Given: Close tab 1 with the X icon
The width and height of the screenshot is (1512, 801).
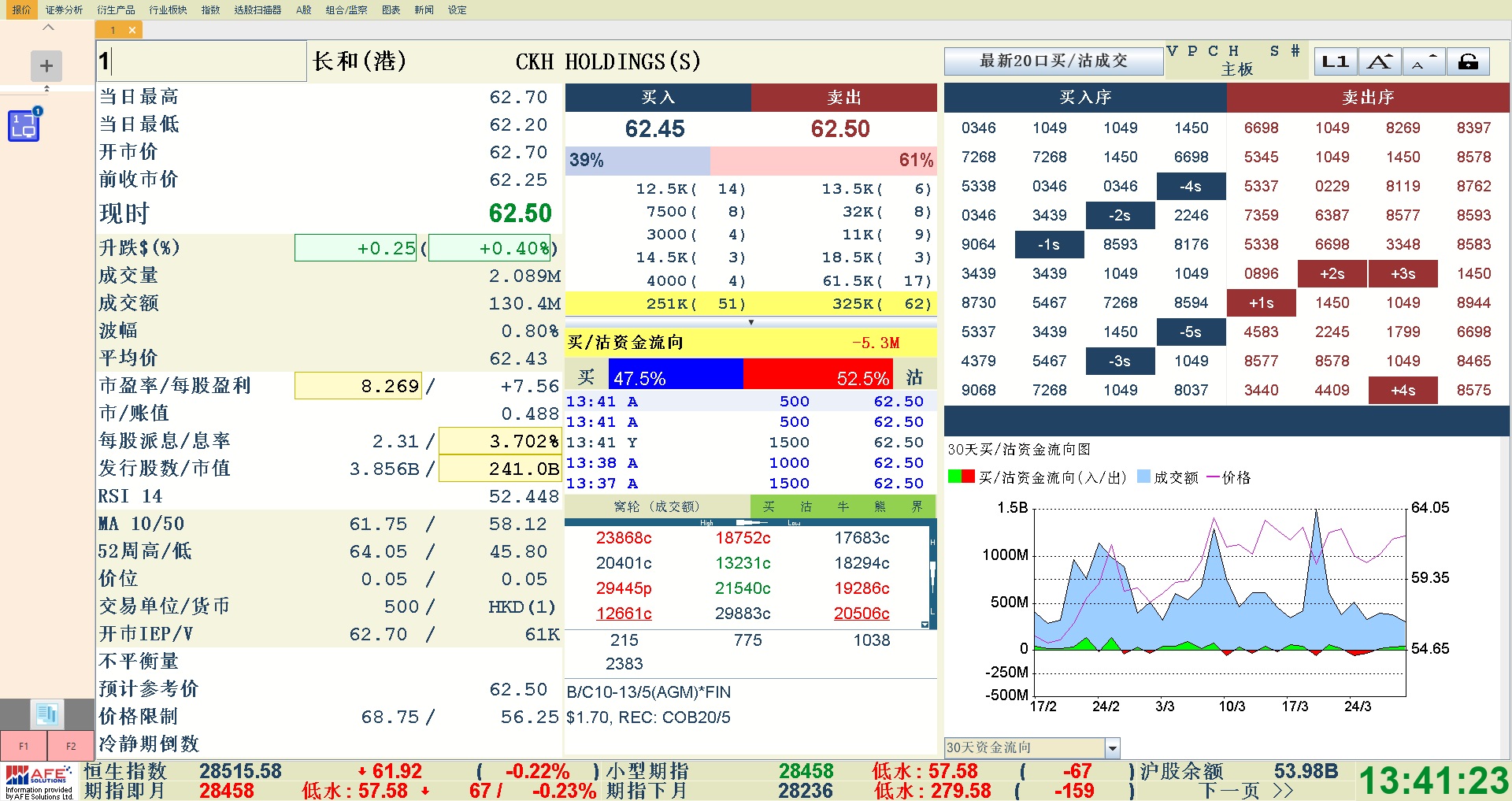Looking at the screenshot, I should pyautogui.click(x=132, y=30).
